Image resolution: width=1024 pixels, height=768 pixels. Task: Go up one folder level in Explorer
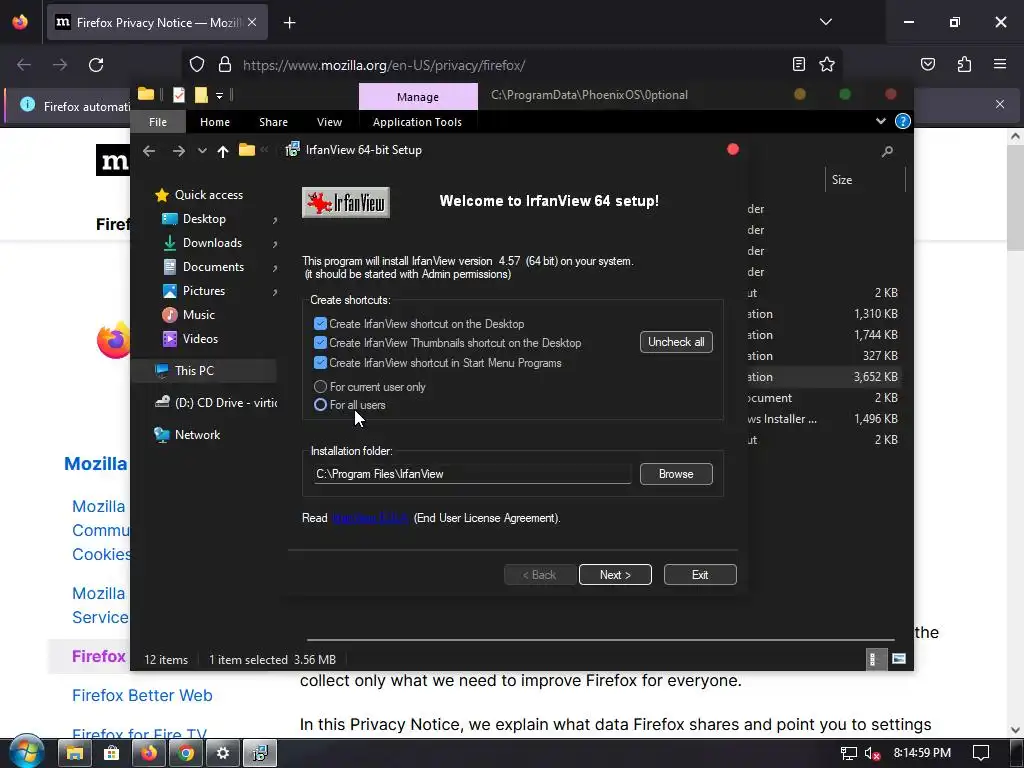[x=223, y=151]
